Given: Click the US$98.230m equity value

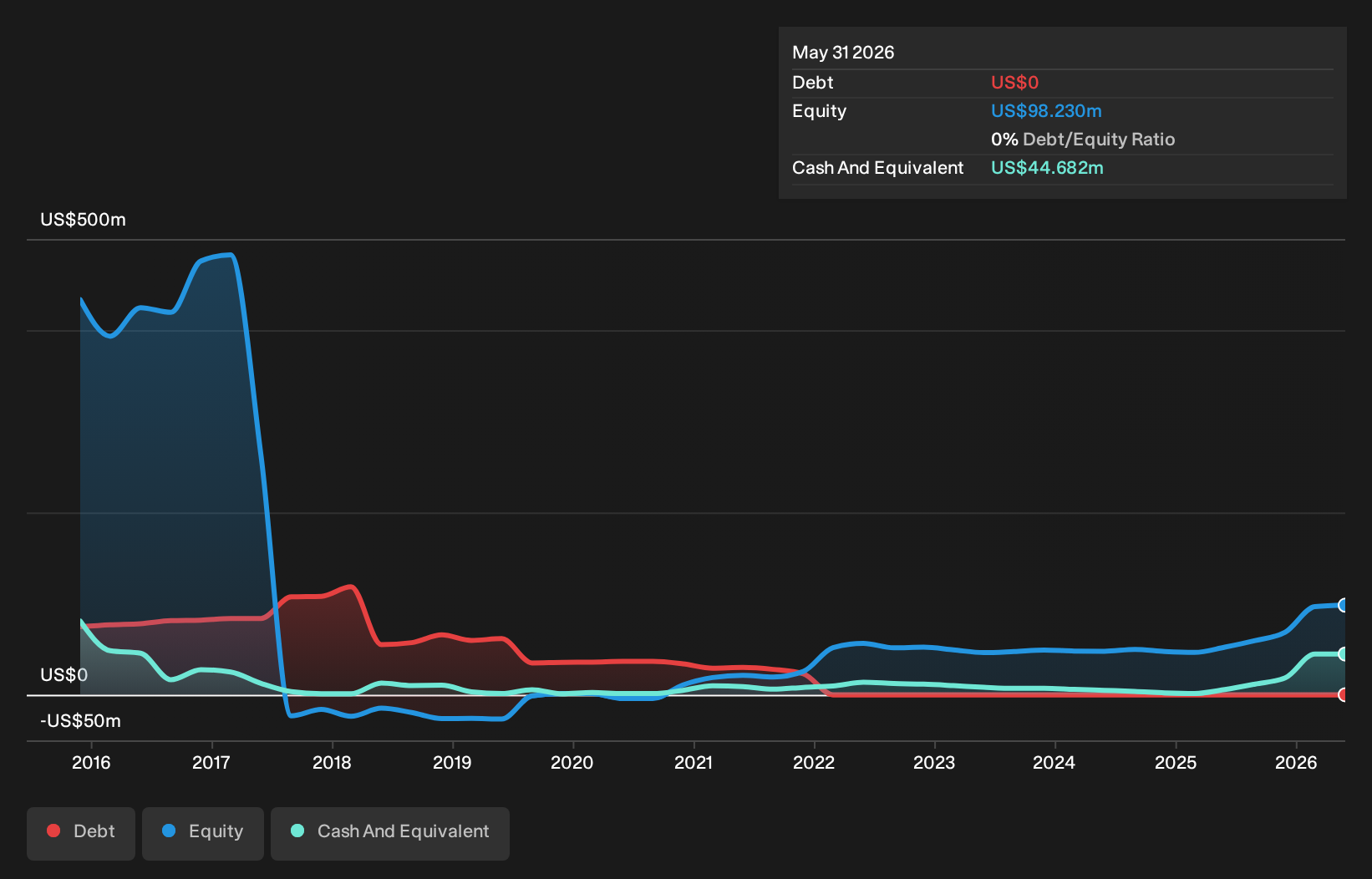Looking at the screenshot, I should [x=1046, y=111].
